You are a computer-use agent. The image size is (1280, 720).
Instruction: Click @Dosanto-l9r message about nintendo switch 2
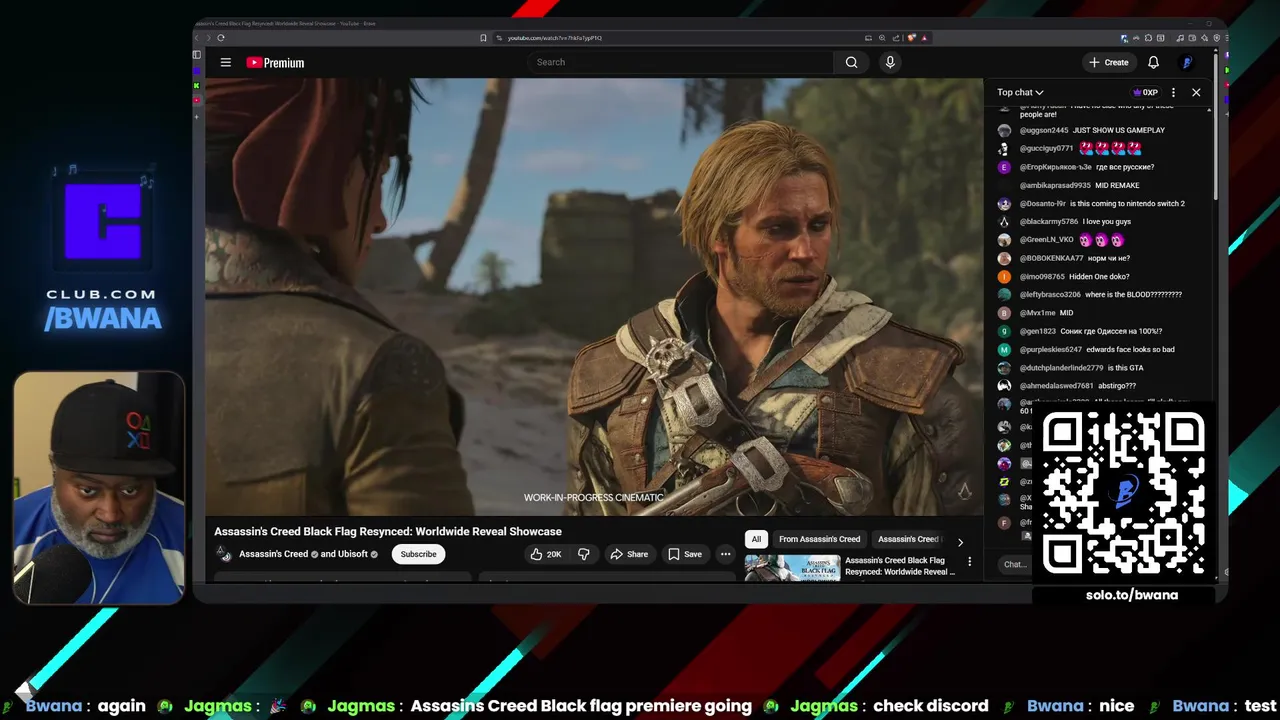point(1127,203)
